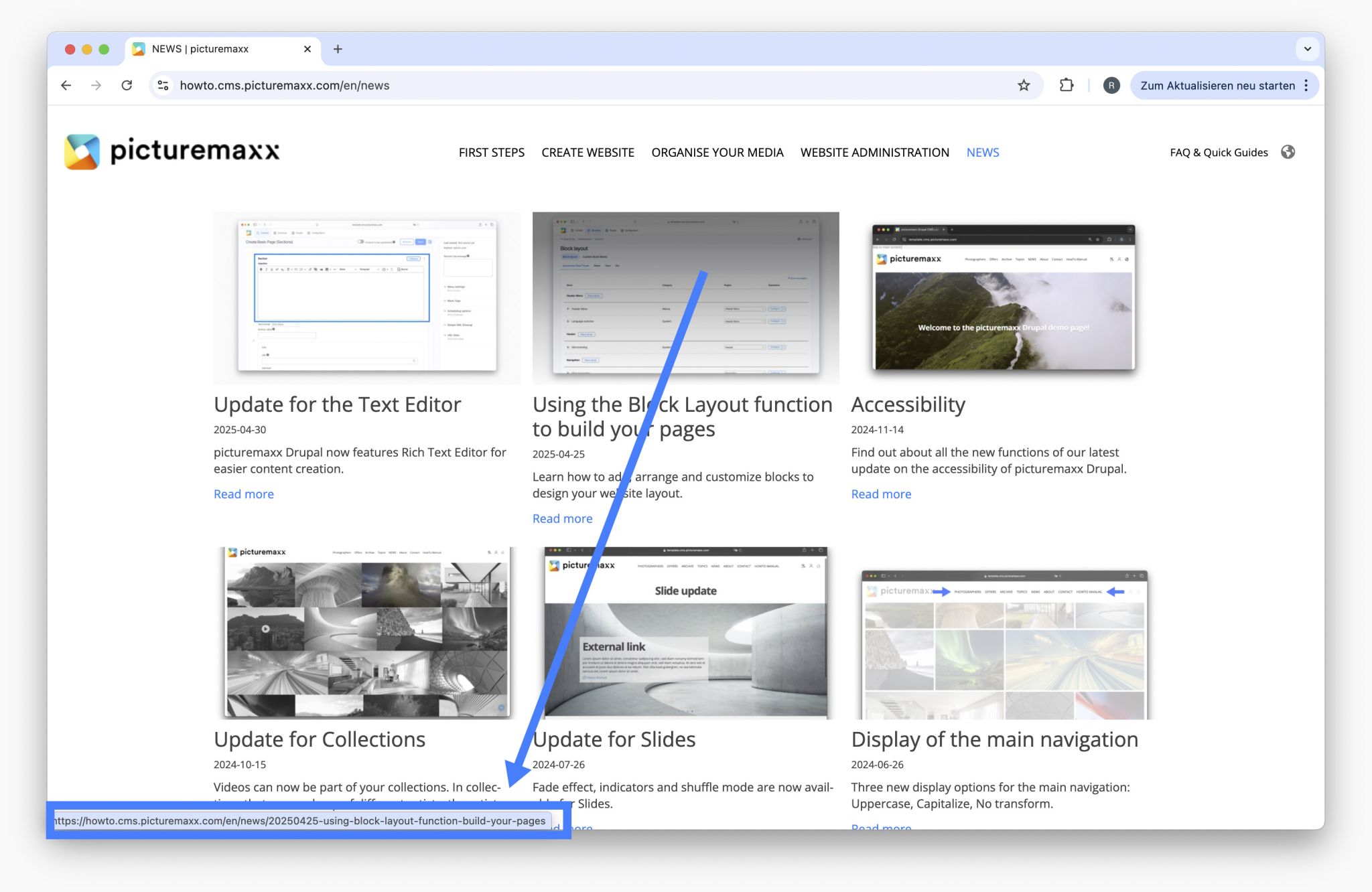Screen dimensions: 1372x892
Task: Open FAQ & Quick Guides link
Action: (1218, 152)
